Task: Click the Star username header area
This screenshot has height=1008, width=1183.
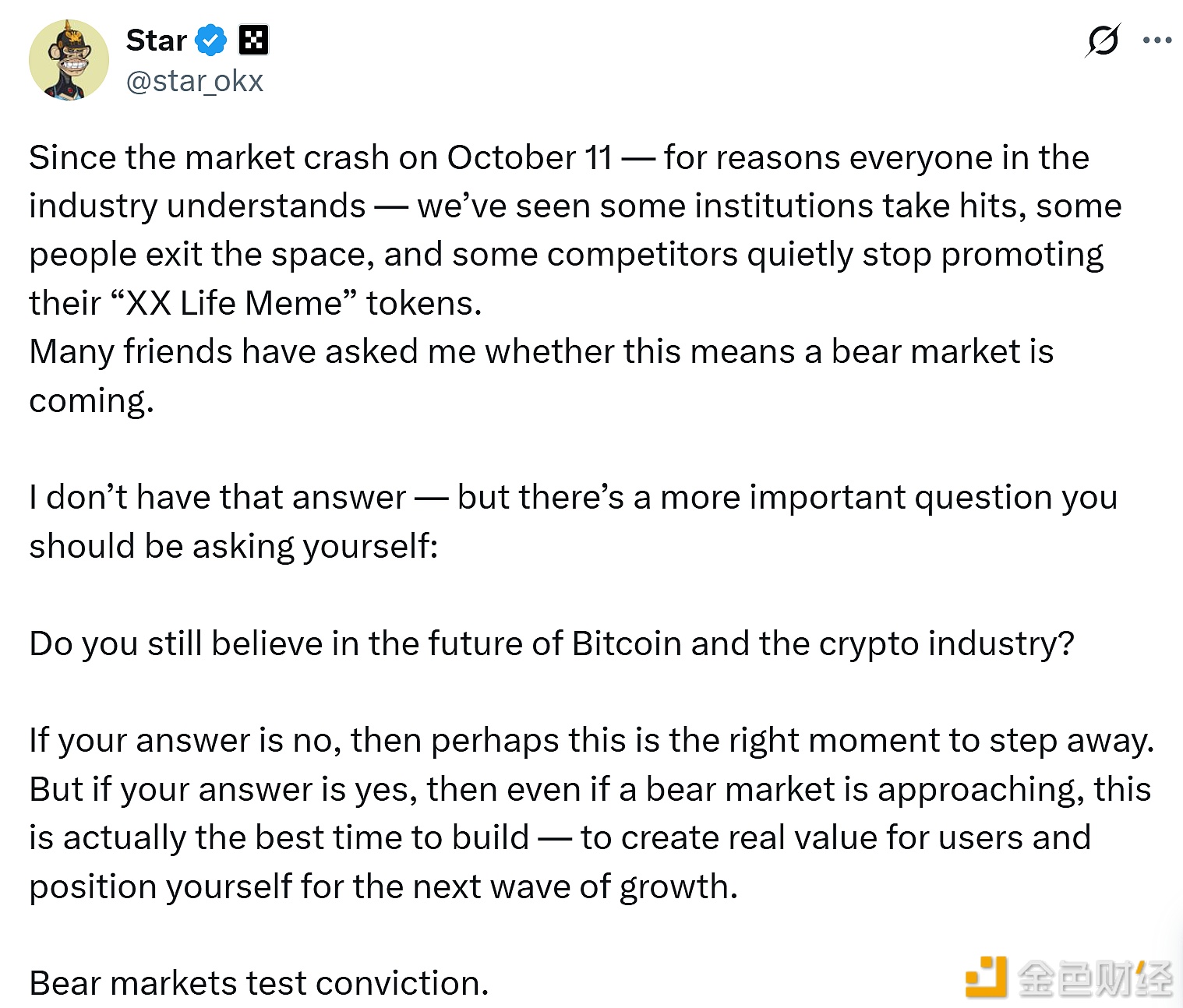Action: coord(155,39)
